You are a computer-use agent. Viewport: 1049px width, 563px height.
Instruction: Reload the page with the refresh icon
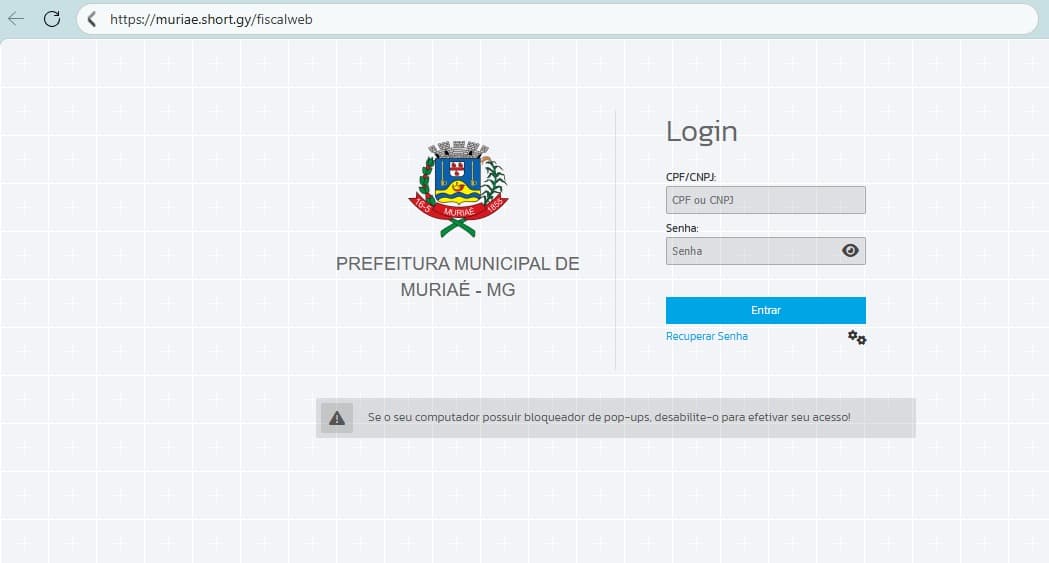point(52,19)
